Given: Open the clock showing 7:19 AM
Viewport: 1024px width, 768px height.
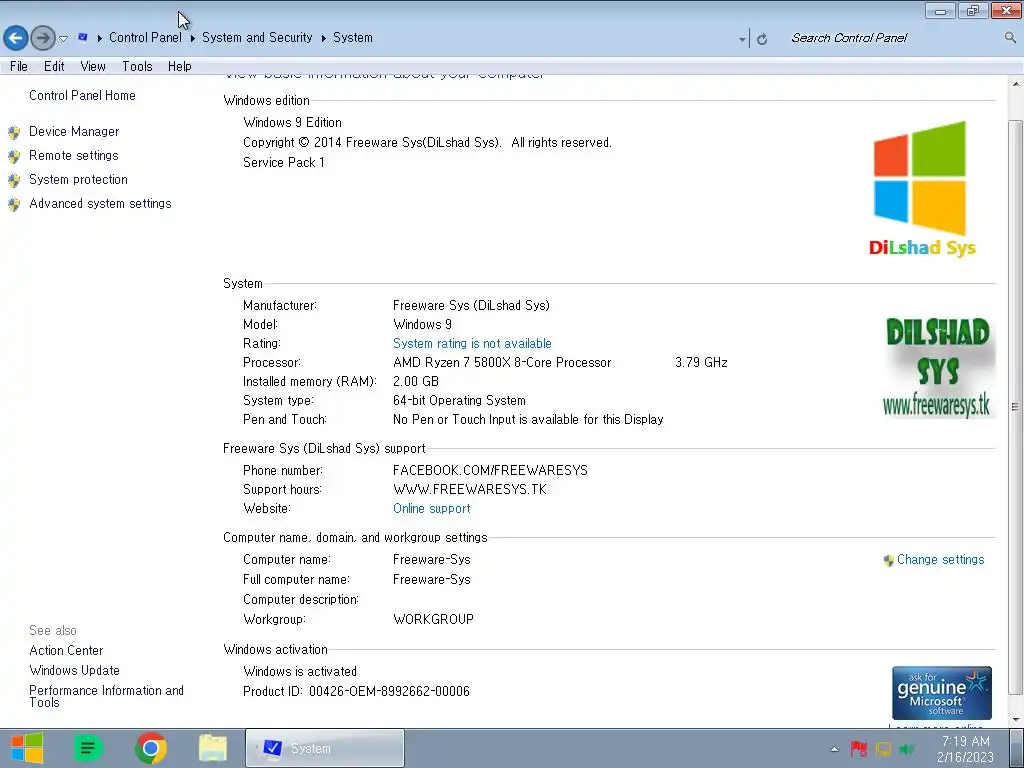Looking at the screenshot, I should [x=965, y=748].
